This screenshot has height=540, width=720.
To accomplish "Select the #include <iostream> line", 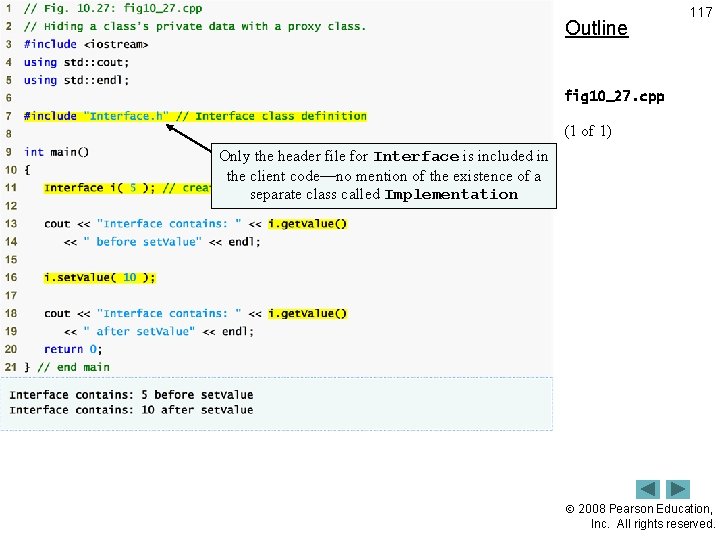I will coord(86,45).
